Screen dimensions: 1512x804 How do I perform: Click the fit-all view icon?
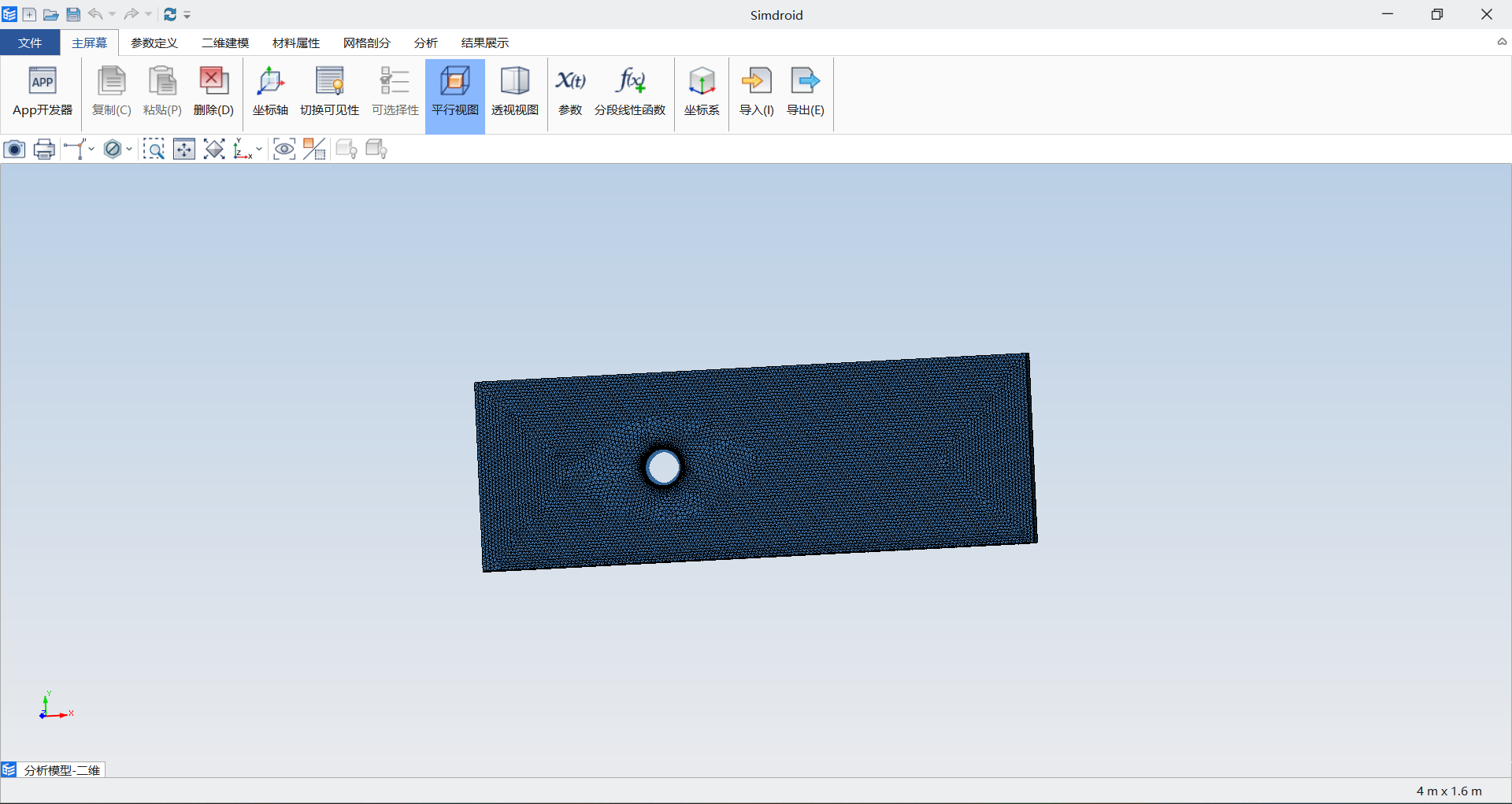214,149
